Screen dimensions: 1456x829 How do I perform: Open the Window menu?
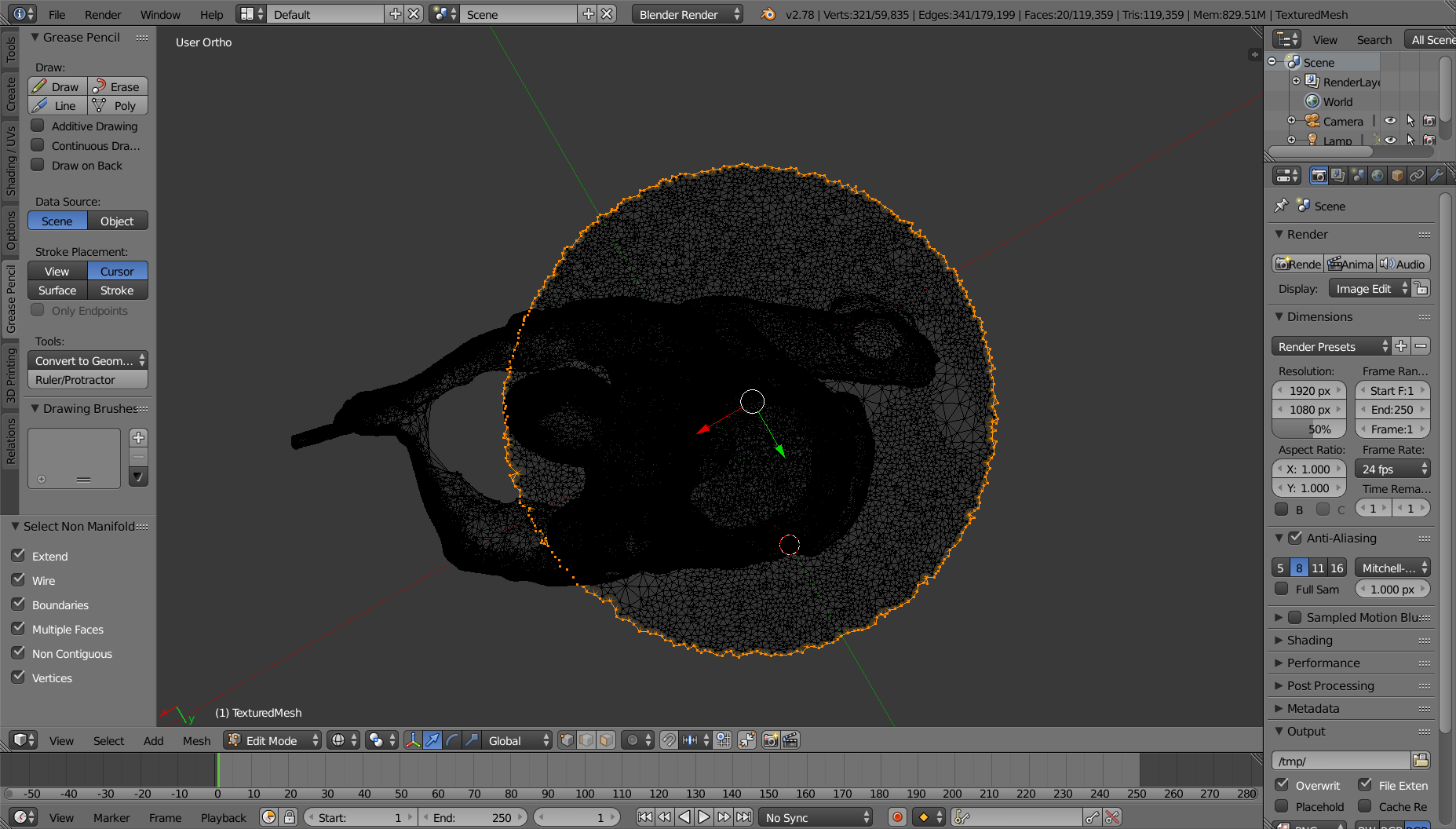160,14
